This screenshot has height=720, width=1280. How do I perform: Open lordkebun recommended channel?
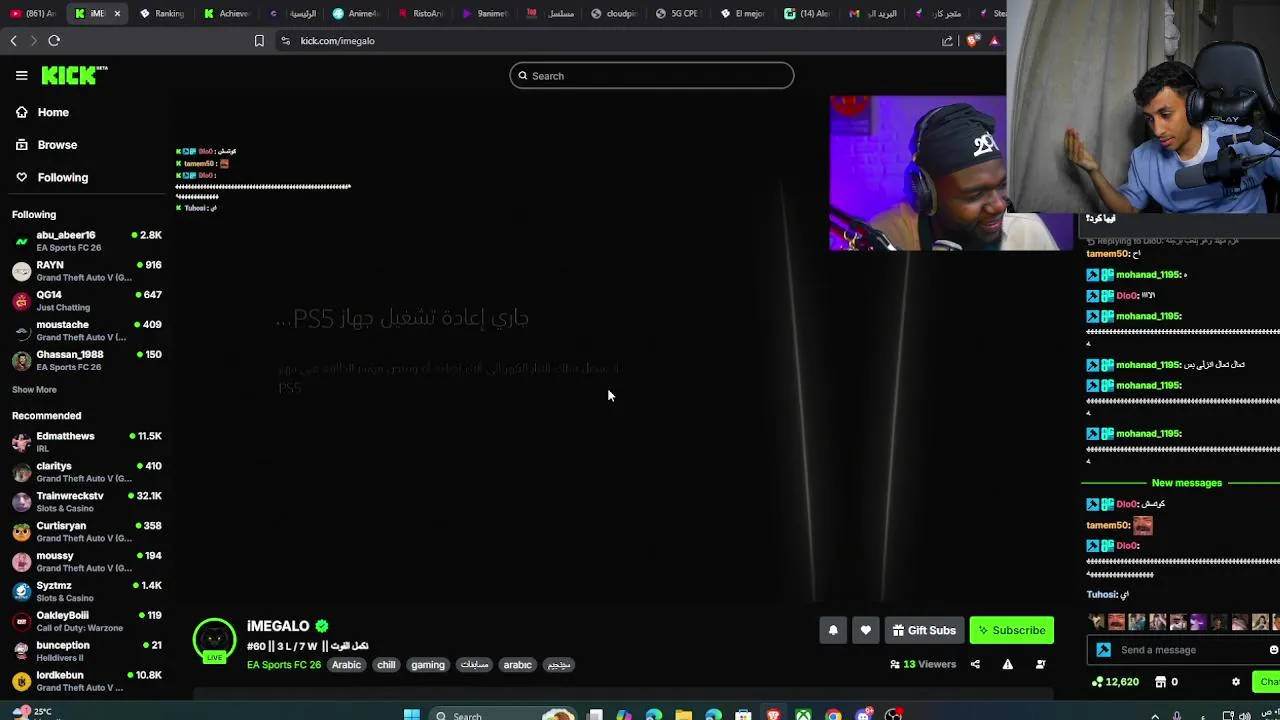pos(86,681)
